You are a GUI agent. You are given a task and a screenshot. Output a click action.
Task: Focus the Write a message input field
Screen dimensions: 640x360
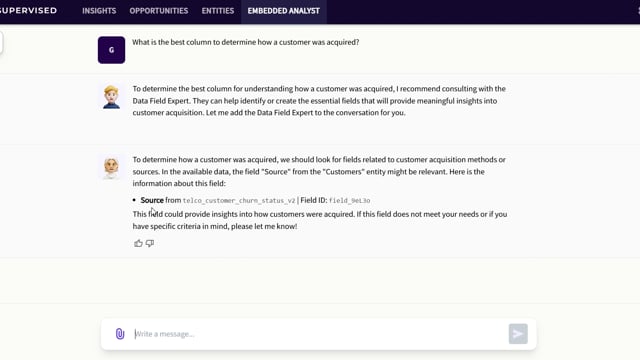(319, 334)
